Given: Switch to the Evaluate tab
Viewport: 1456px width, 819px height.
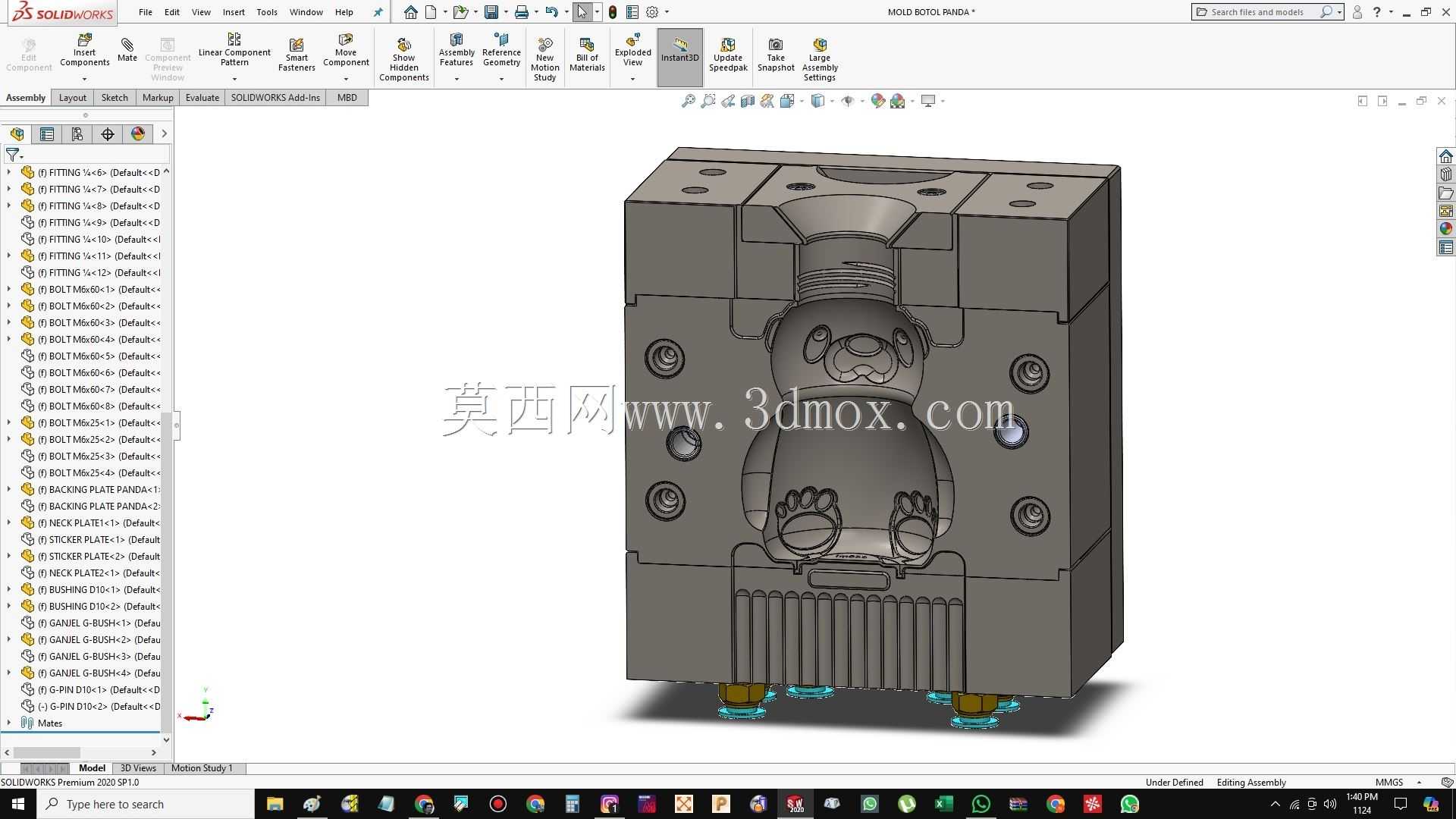Looking at the screenshot, I should tap(202, 98).
